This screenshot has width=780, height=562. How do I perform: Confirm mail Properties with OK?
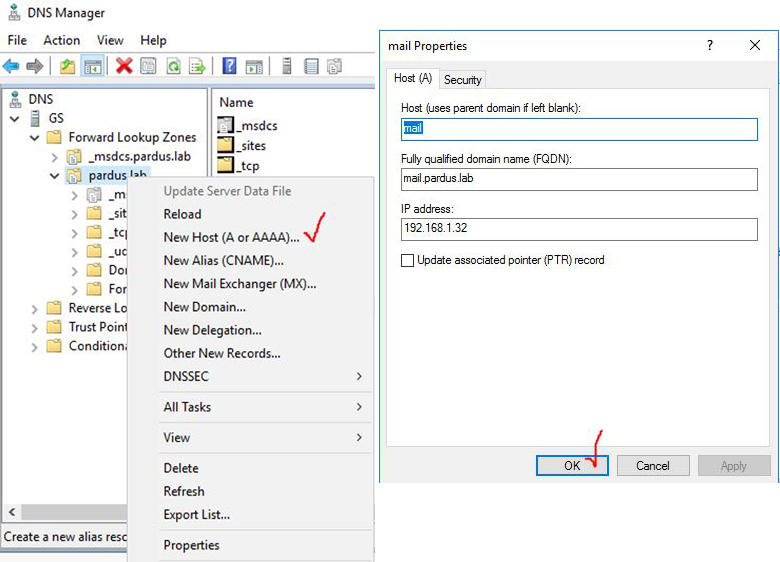[x=572, y=466]
